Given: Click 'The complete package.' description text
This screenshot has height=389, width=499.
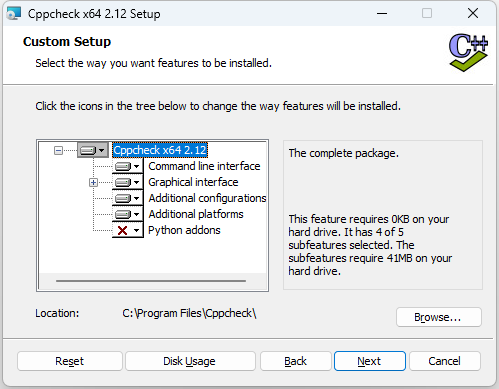Looking at the screenshot, I should [344, 153].
